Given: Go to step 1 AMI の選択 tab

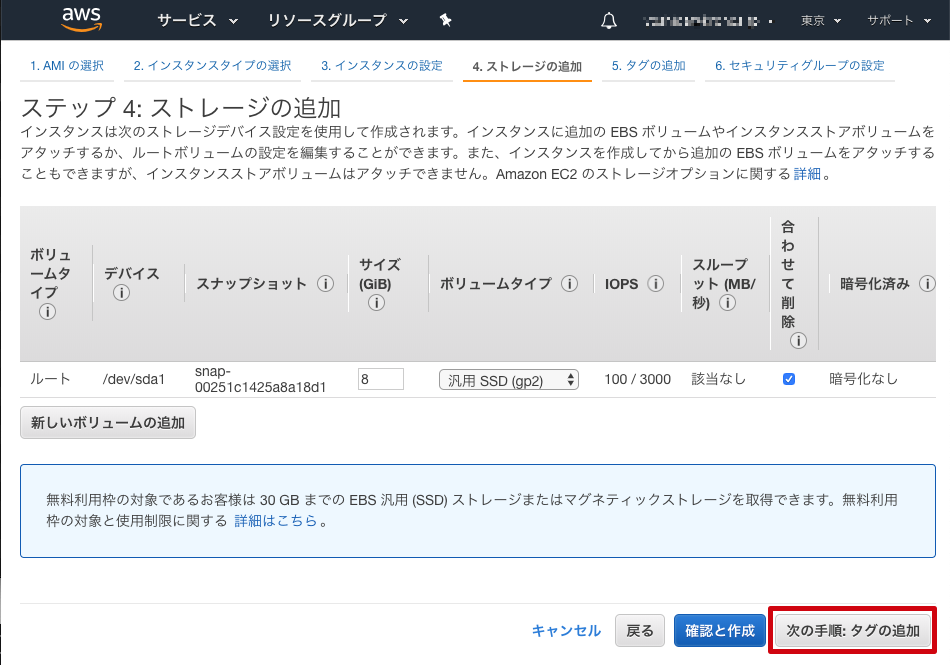Looking at the screenshot, I should (x=66, y=66).
